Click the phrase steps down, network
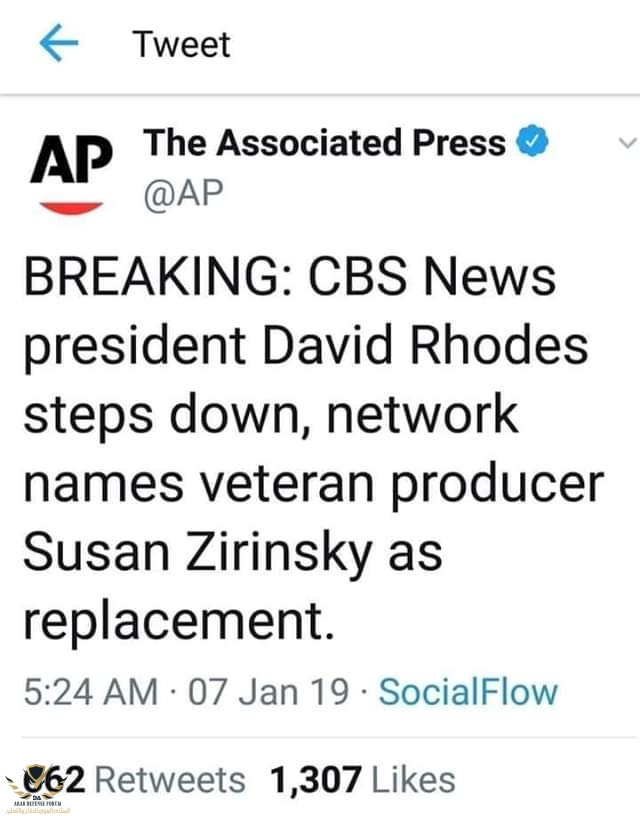This screenshot has width=640, height=816. 270,416
